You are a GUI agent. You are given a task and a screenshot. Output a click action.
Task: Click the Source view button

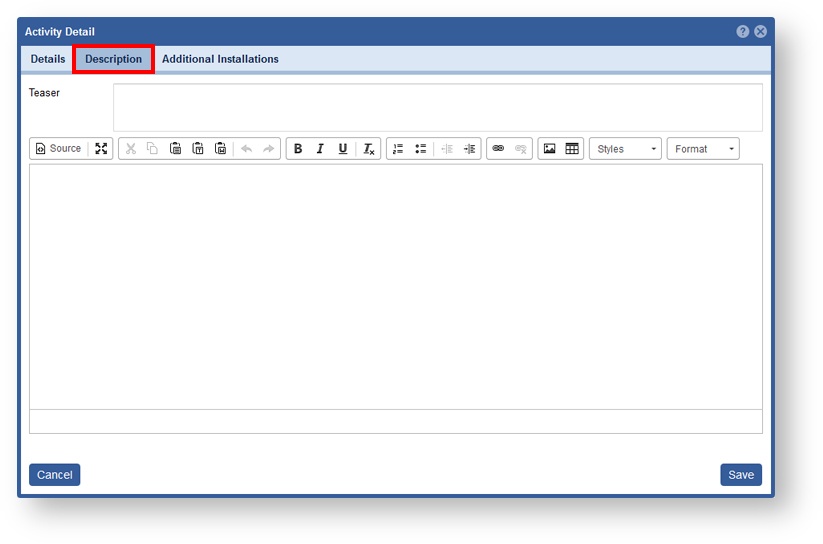click(x=58, y=149)
